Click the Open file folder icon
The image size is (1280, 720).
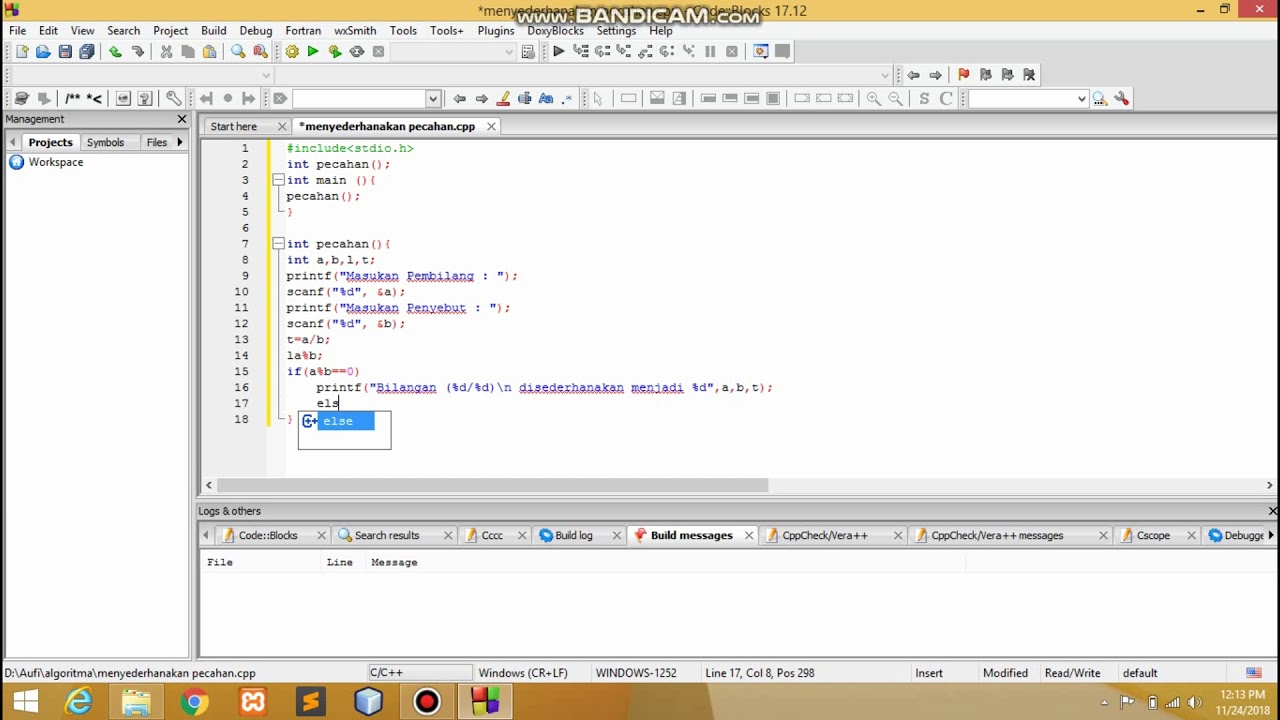pos(43,52)
